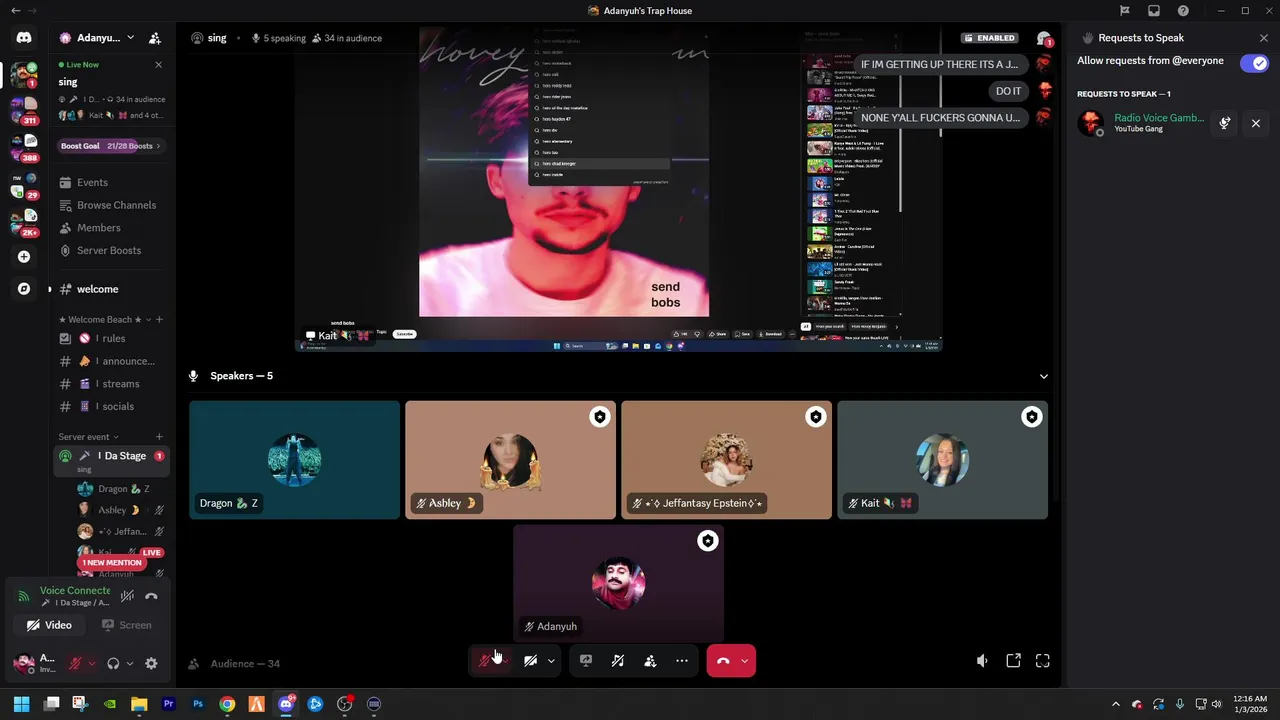Viewport: 1280px width, 720px height.
Task: Toggle noise suppression in Voice Connected panel
Action: coord(127,597)
